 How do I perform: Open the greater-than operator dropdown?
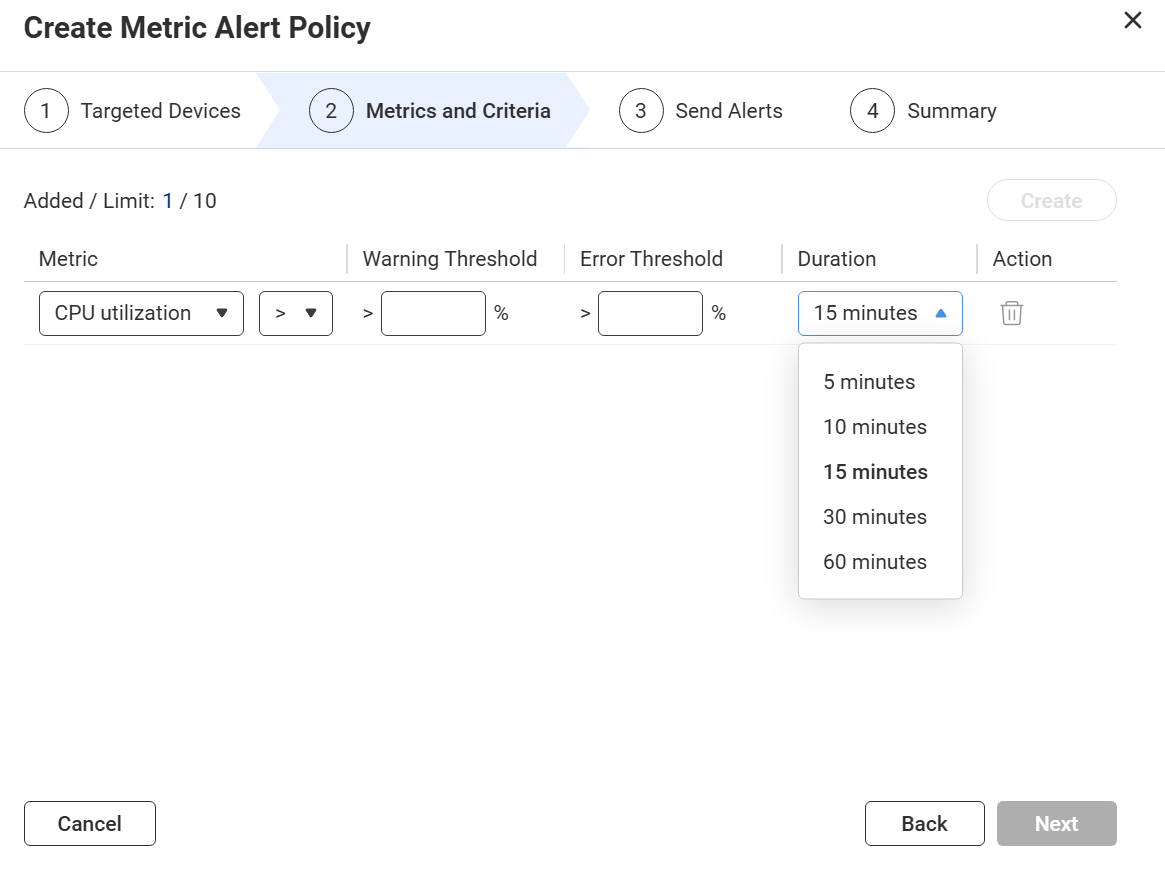click(295, 313)
